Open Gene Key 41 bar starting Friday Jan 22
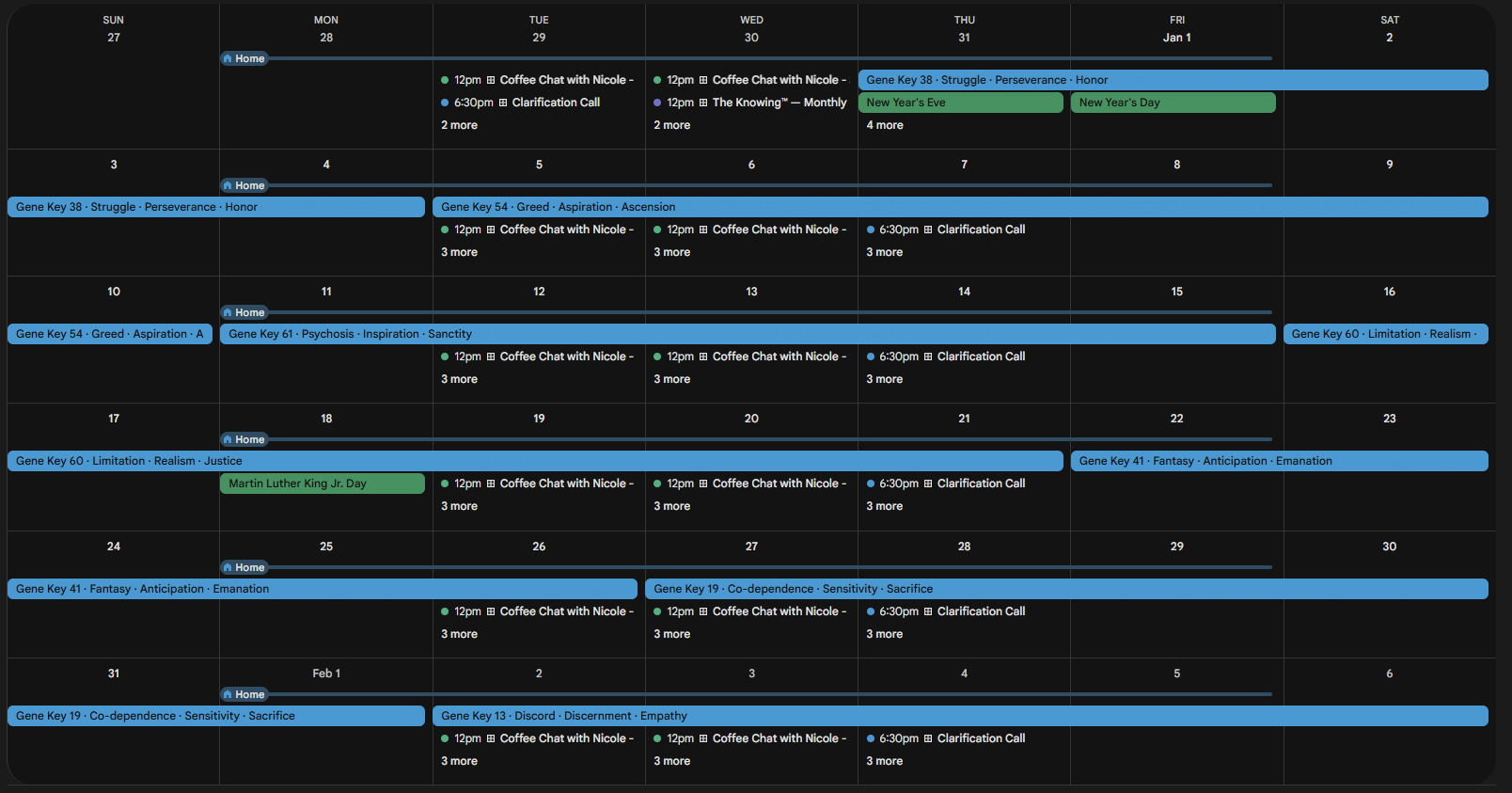Screen dimensions: 1512x793 1280,461
